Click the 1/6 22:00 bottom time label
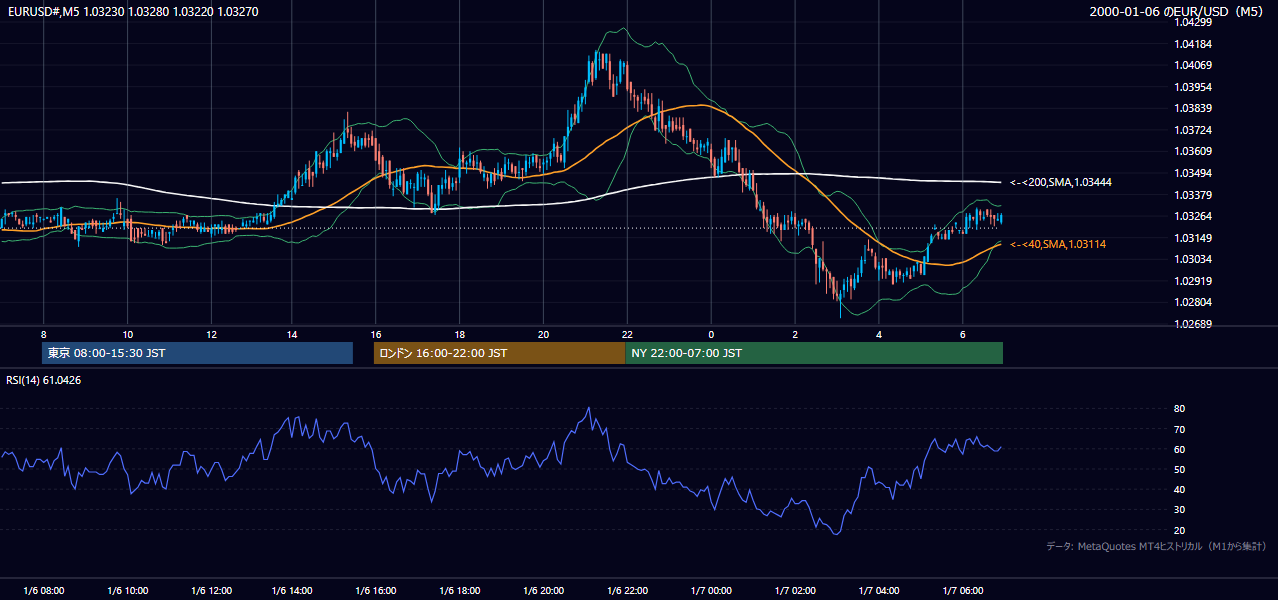1278x600 pixels. coord(628,591)
